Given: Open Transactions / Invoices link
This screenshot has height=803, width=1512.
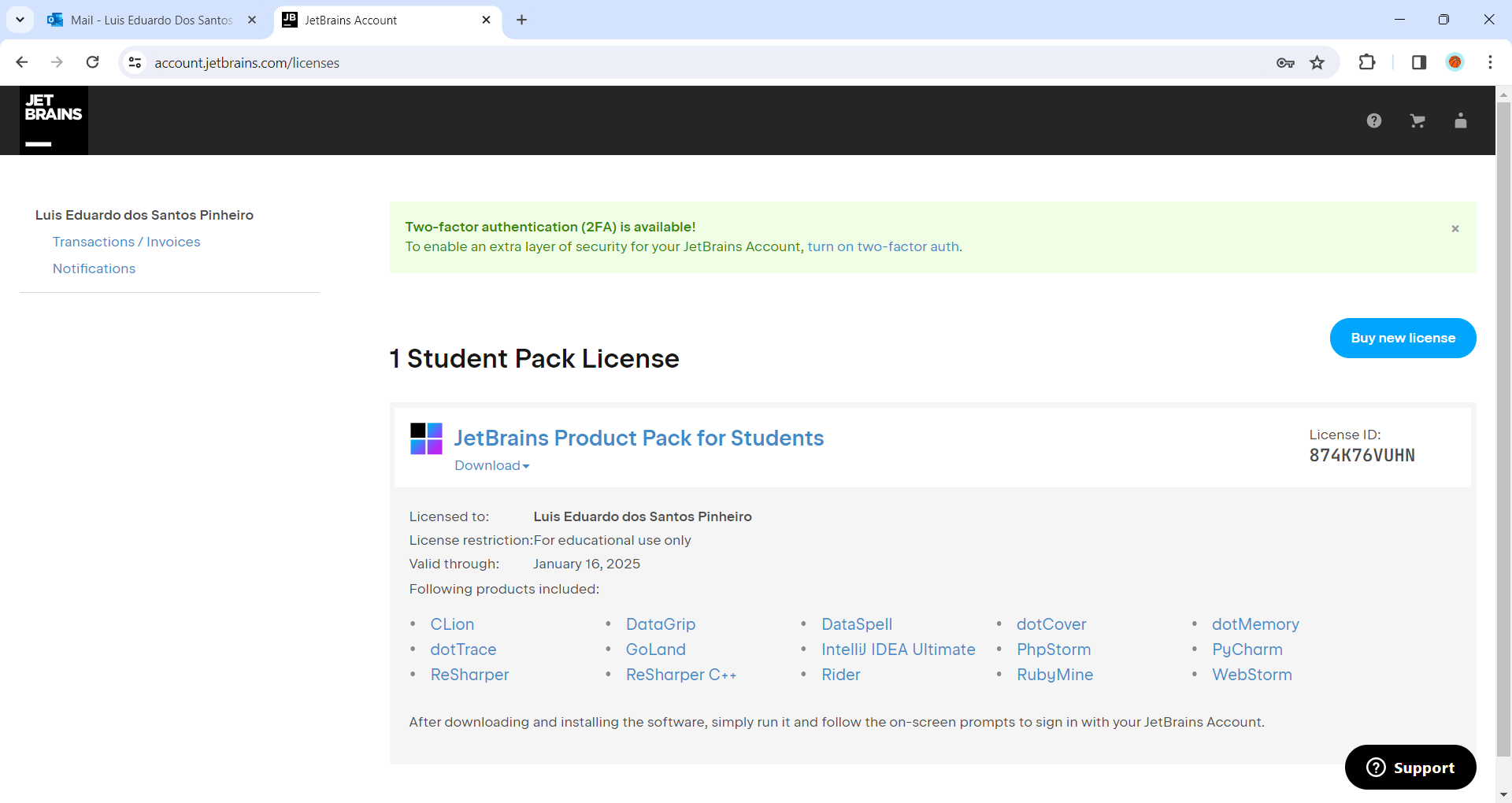Looking at the screenshot, I should (x=127, y=242).
